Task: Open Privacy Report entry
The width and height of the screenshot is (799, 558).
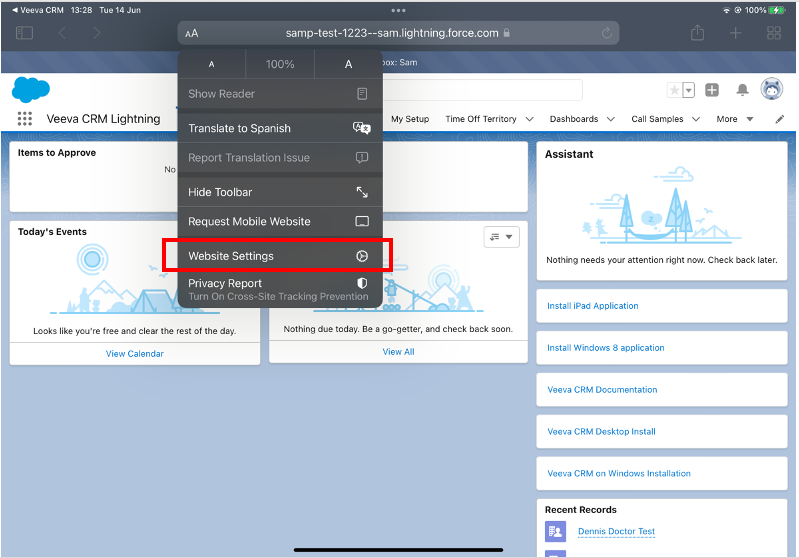Action: tap(280, 289)
